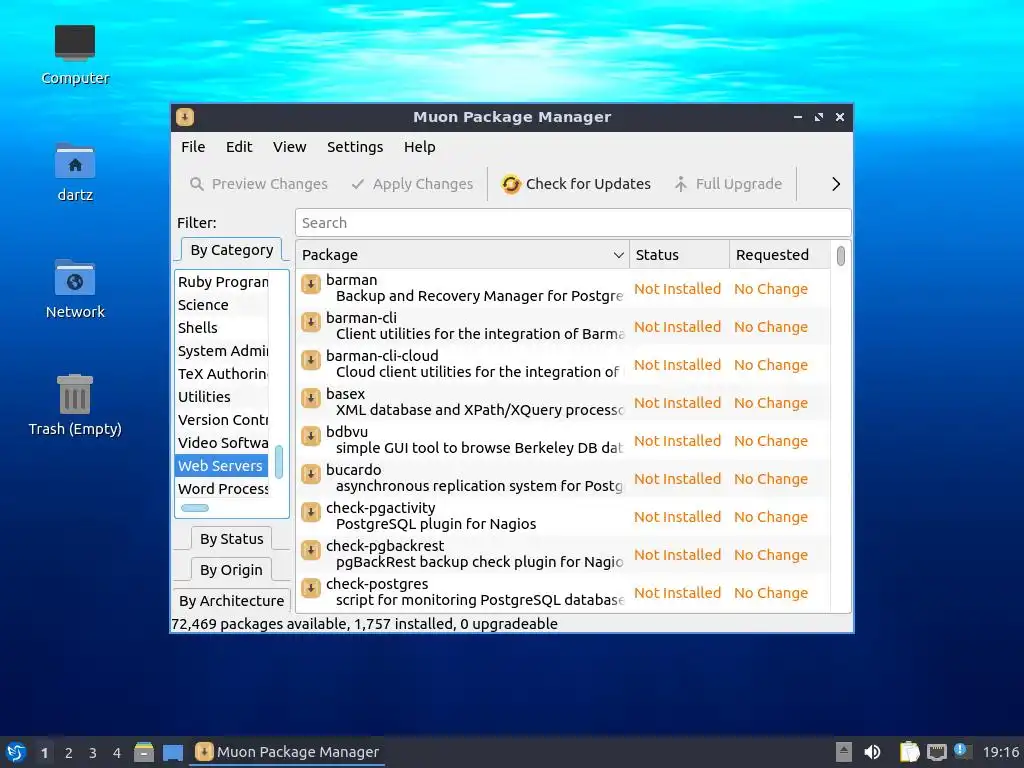Screen dimensions: 1024x768
Task: Click the check-postgres package icon
Action: 311,588
